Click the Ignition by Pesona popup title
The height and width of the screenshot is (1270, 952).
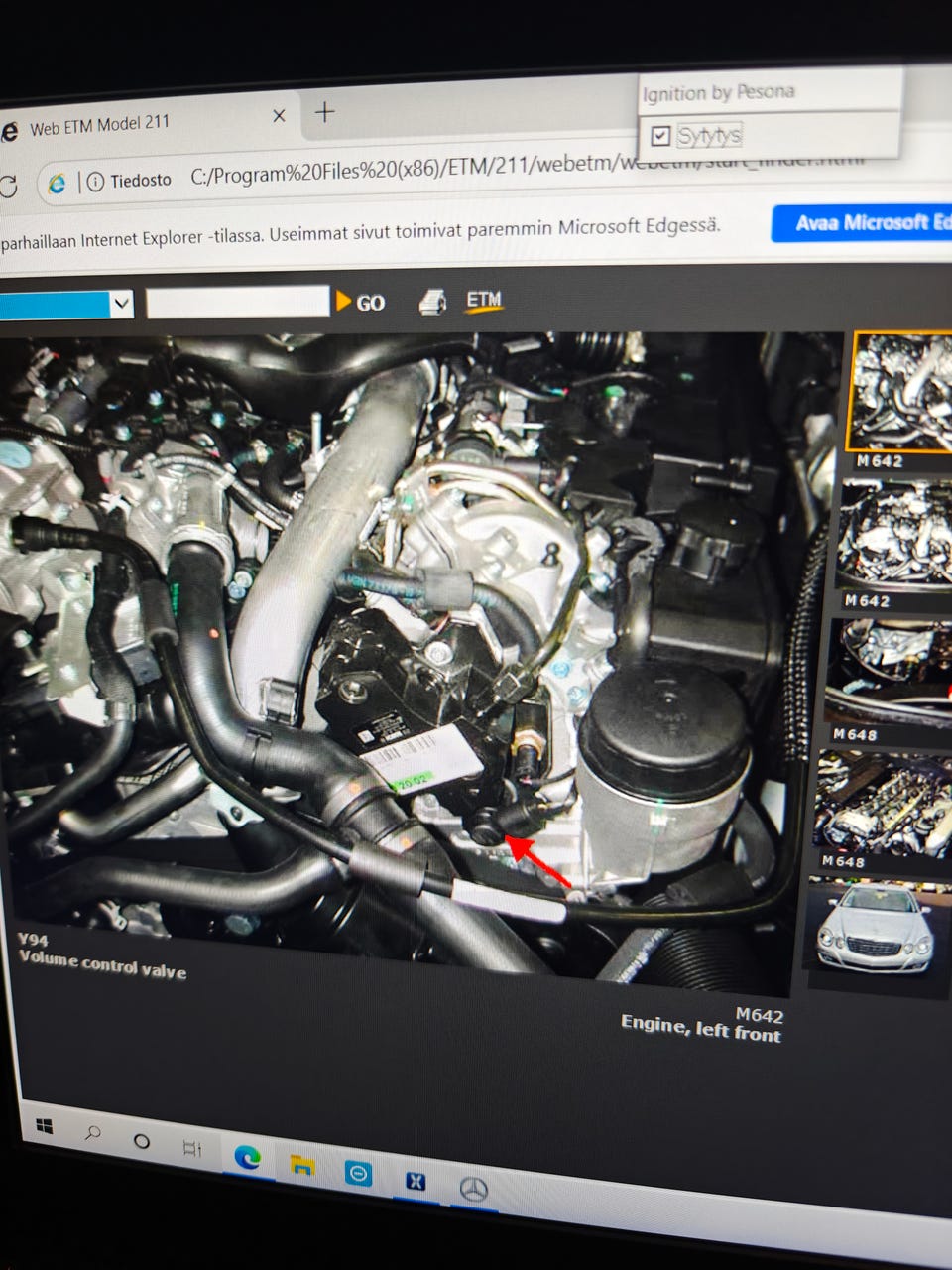pos(718,92)
